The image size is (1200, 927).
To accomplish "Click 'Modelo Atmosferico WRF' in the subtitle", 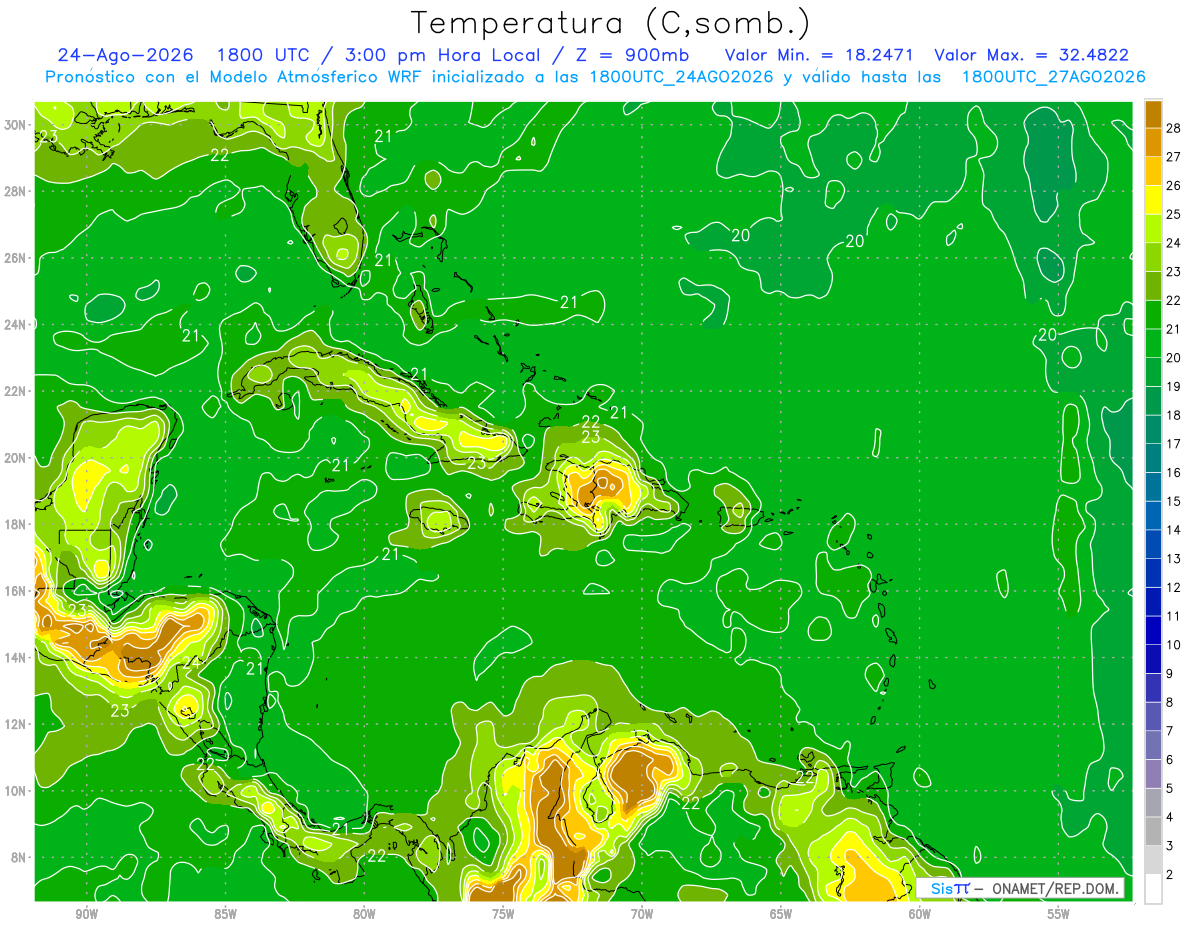I will click(x=315, y=77).
